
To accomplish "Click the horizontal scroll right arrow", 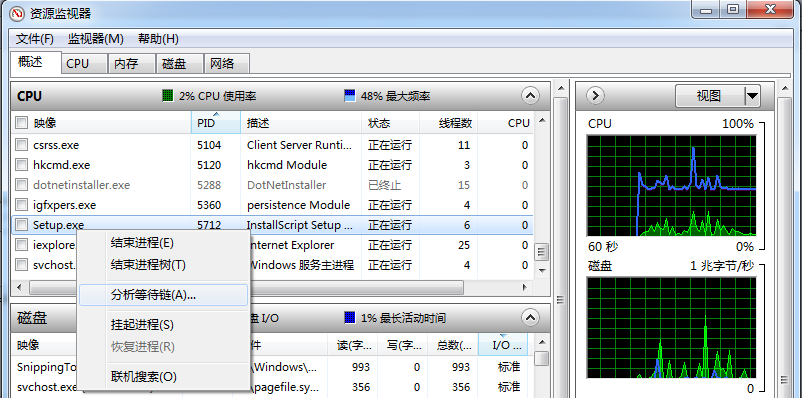I will click(x=523, y=288).
